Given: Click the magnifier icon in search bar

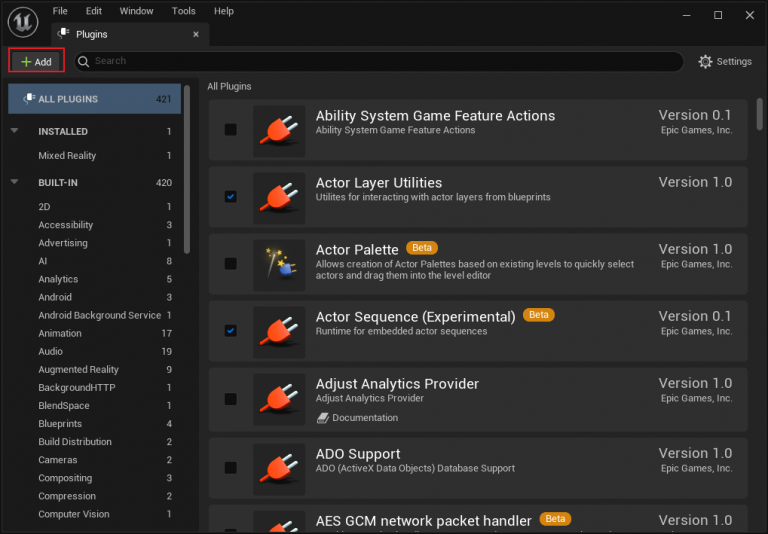Looking at the screenshot, I should (85, 62).
